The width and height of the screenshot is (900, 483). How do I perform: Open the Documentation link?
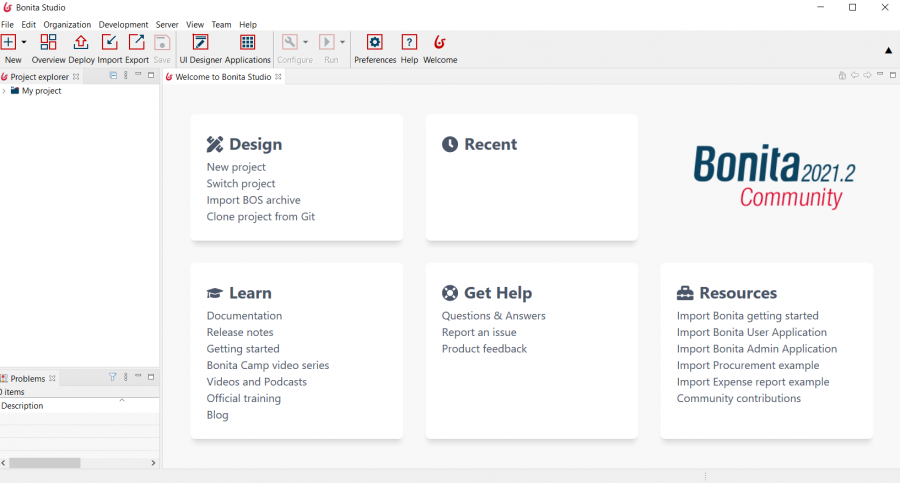[x=245, y=316]
